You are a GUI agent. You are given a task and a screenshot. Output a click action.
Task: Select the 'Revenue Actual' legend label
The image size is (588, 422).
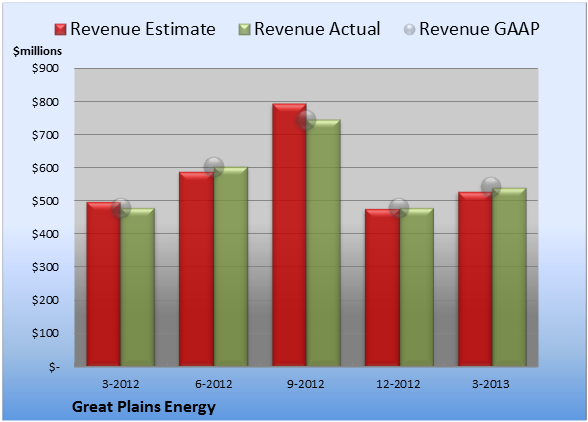(x=317, y=29)
